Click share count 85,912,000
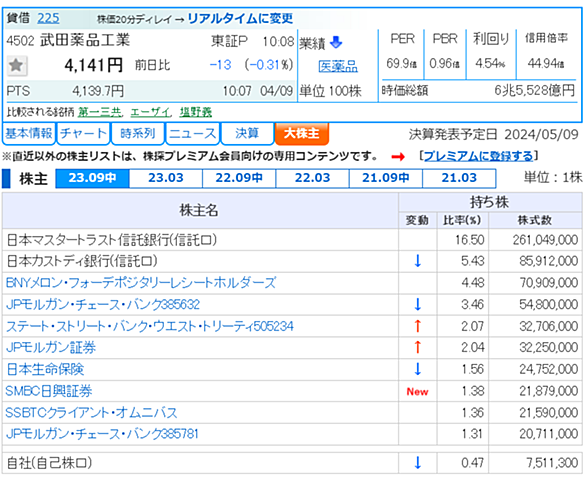Viewport: 586px width, 480px height. [x=549, y=261]
